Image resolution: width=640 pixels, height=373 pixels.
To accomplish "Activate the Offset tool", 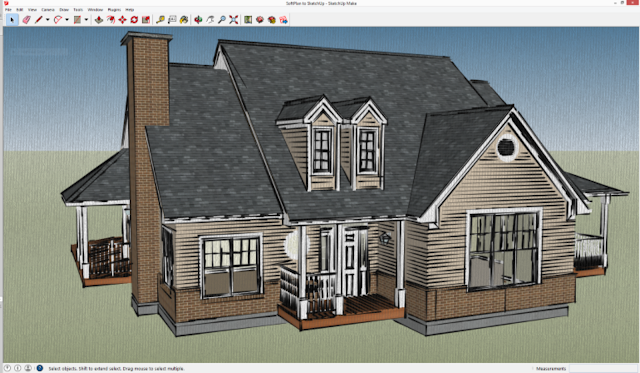I will coord(111,20).
